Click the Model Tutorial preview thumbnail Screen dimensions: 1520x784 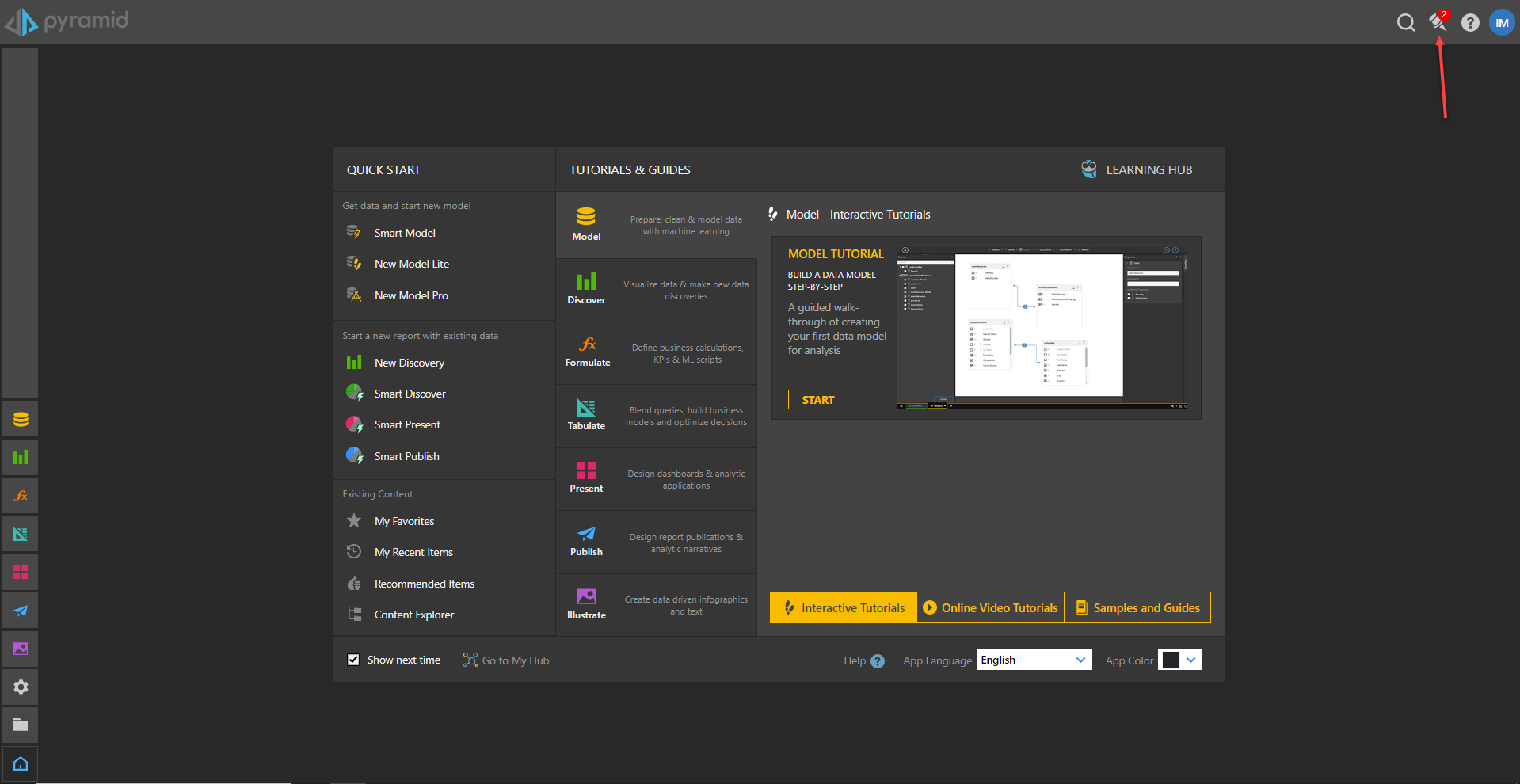pos(1042,327)
